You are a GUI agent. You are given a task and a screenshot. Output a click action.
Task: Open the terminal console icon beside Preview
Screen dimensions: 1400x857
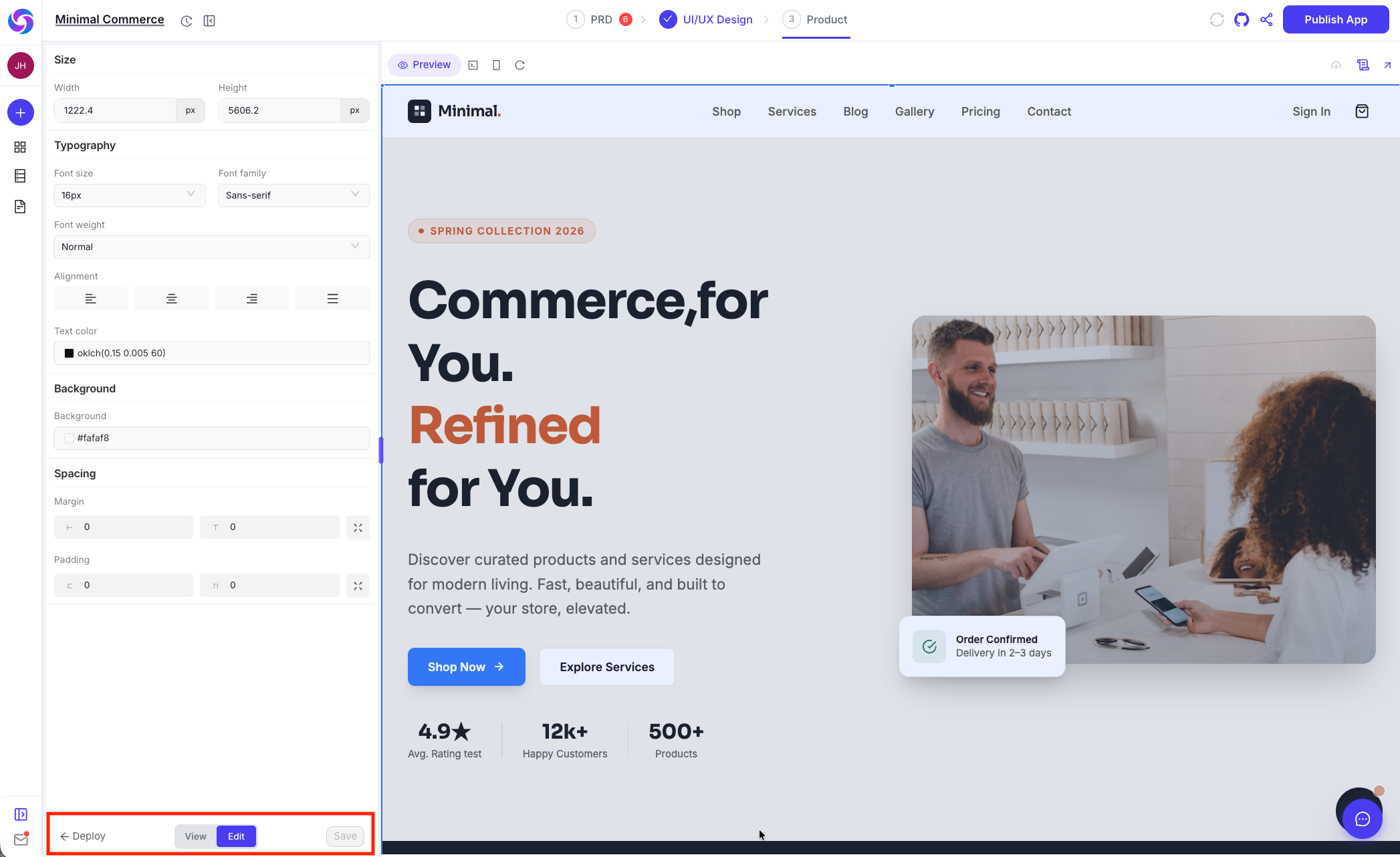[473, 65]
